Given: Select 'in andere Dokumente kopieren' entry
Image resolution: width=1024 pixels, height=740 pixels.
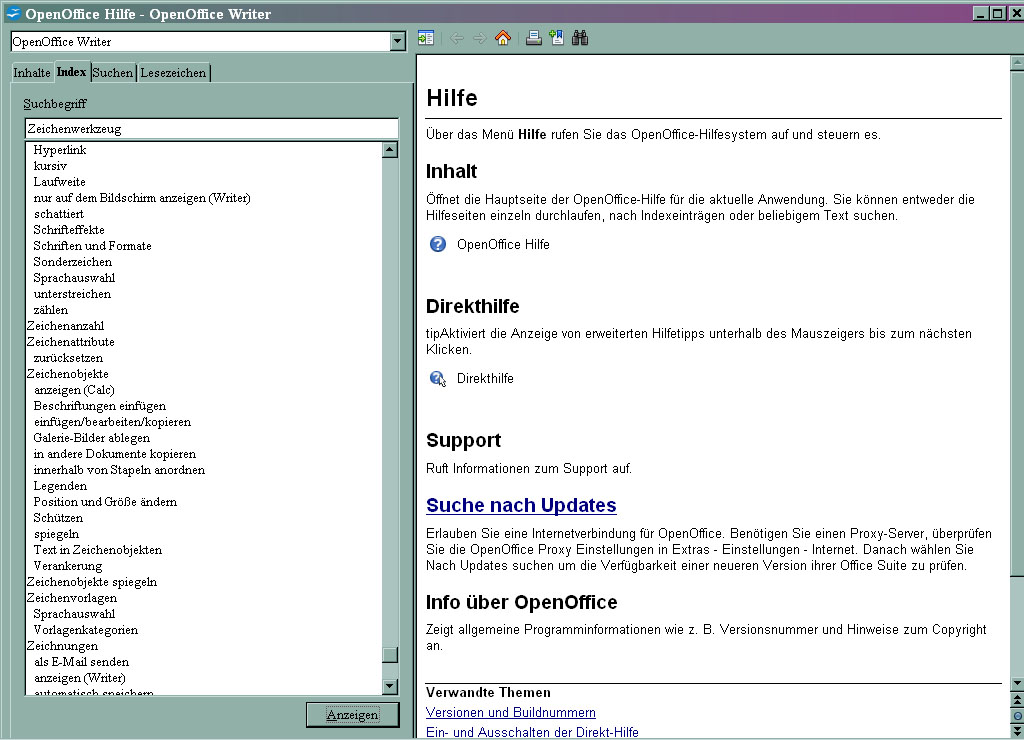Looking at the screenshot, I should [x=115, y=454].
